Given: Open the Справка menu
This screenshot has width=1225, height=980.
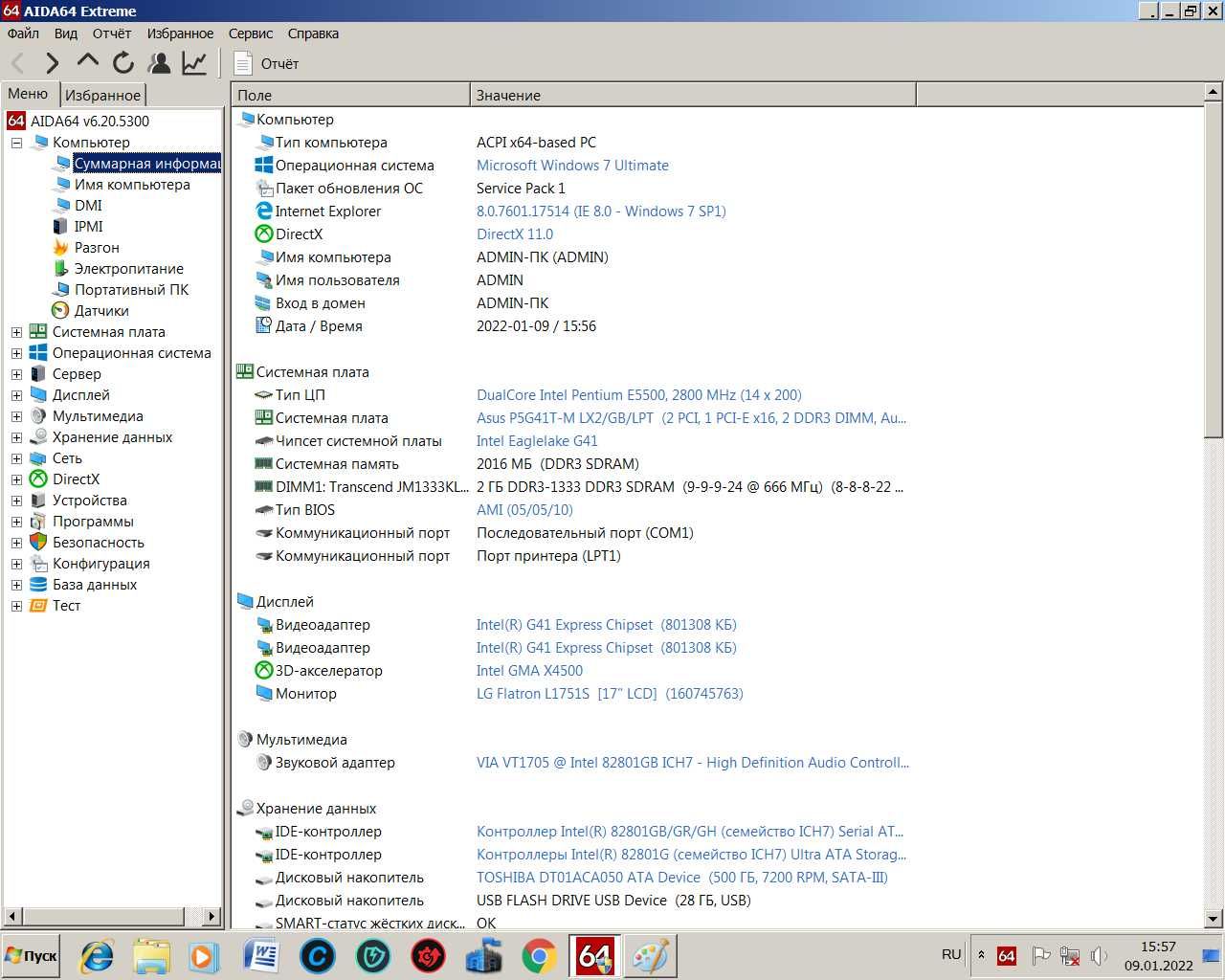Looking at the screenshot, I should point(313,33).
